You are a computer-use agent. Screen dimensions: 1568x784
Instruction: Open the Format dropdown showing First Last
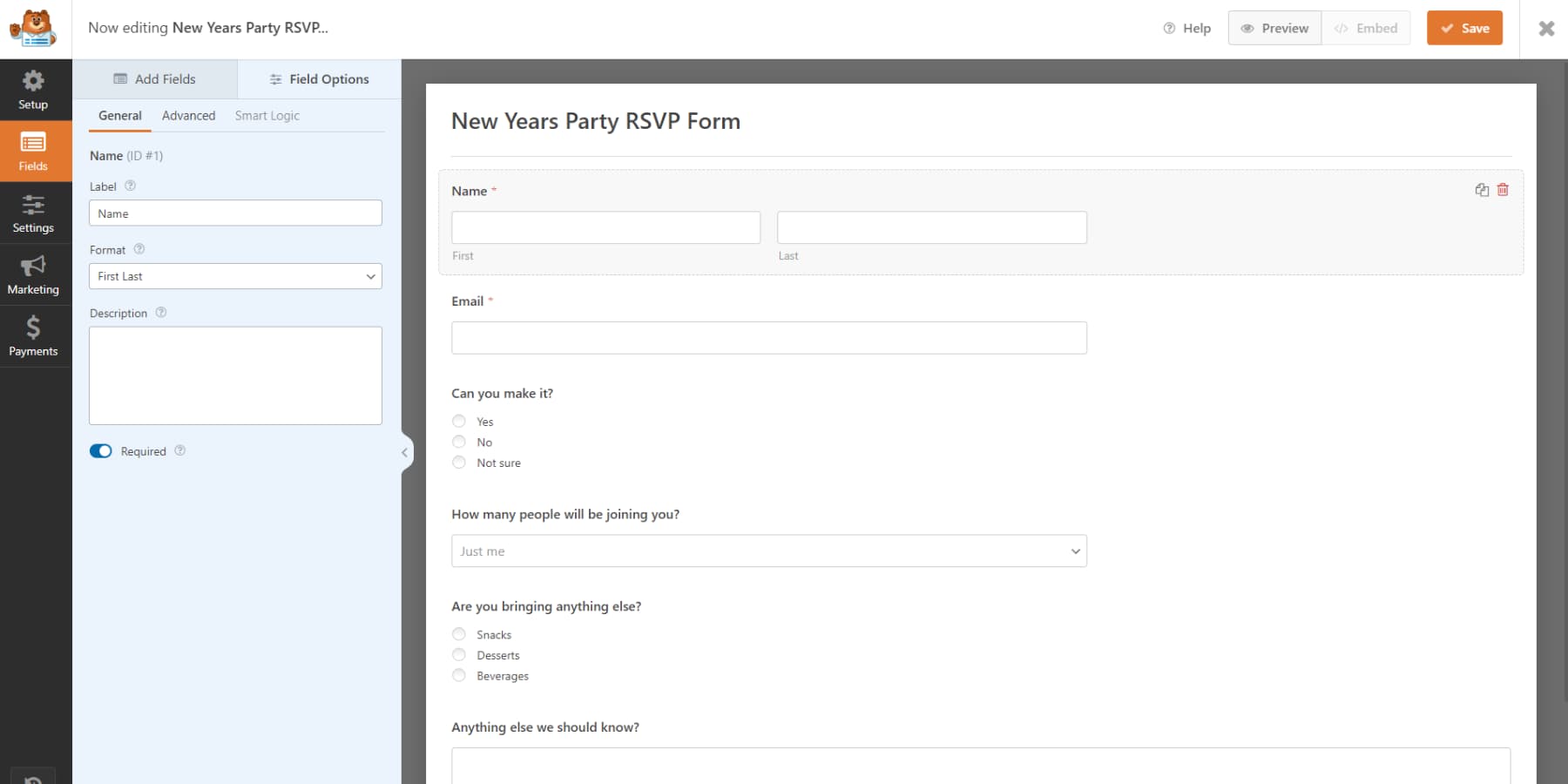click(x=235, y=276)
